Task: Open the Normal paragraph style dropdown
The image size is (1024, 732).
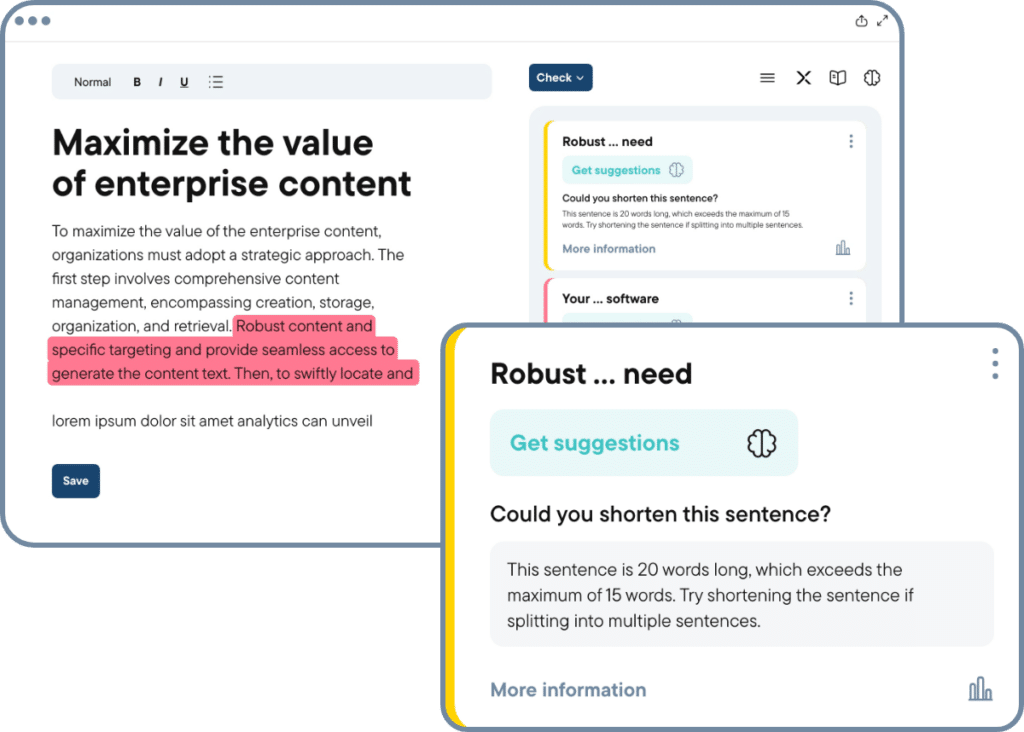Action: pos(92,82)
